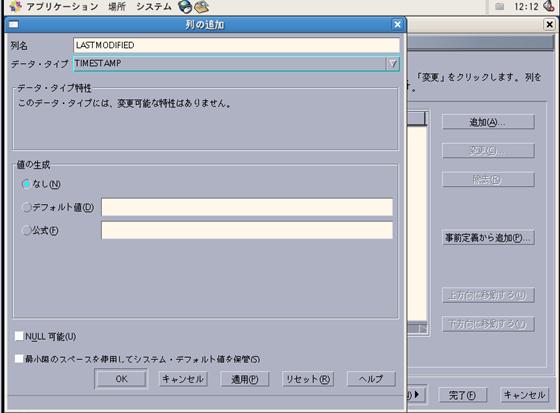Open the システム menu

click(x=154, y=6)
